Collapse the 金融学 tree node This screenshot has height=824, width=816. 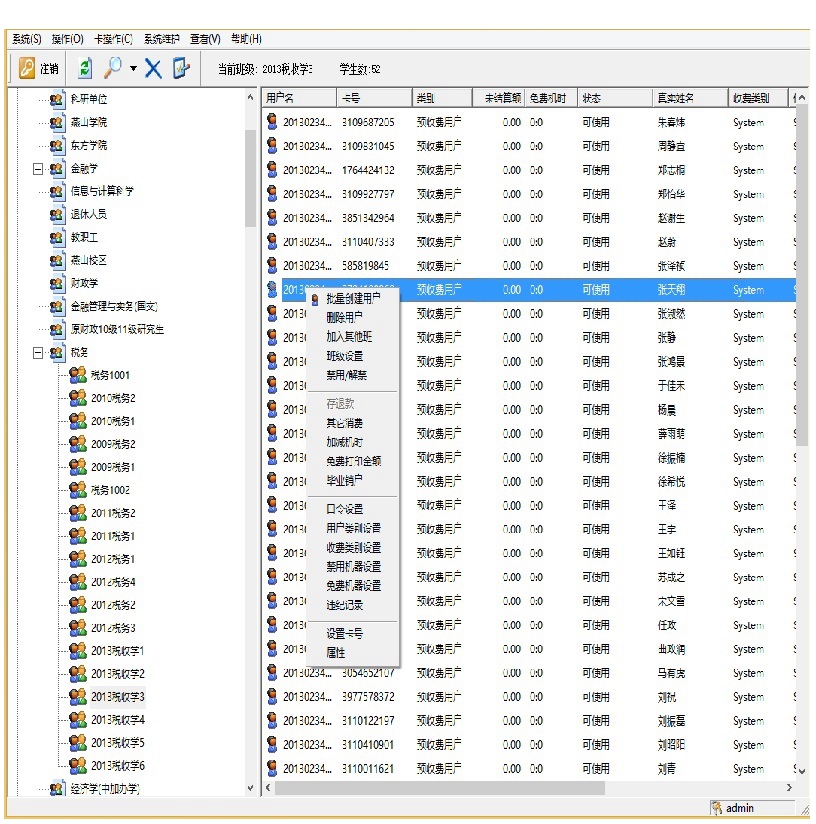(x=38, y=169)
